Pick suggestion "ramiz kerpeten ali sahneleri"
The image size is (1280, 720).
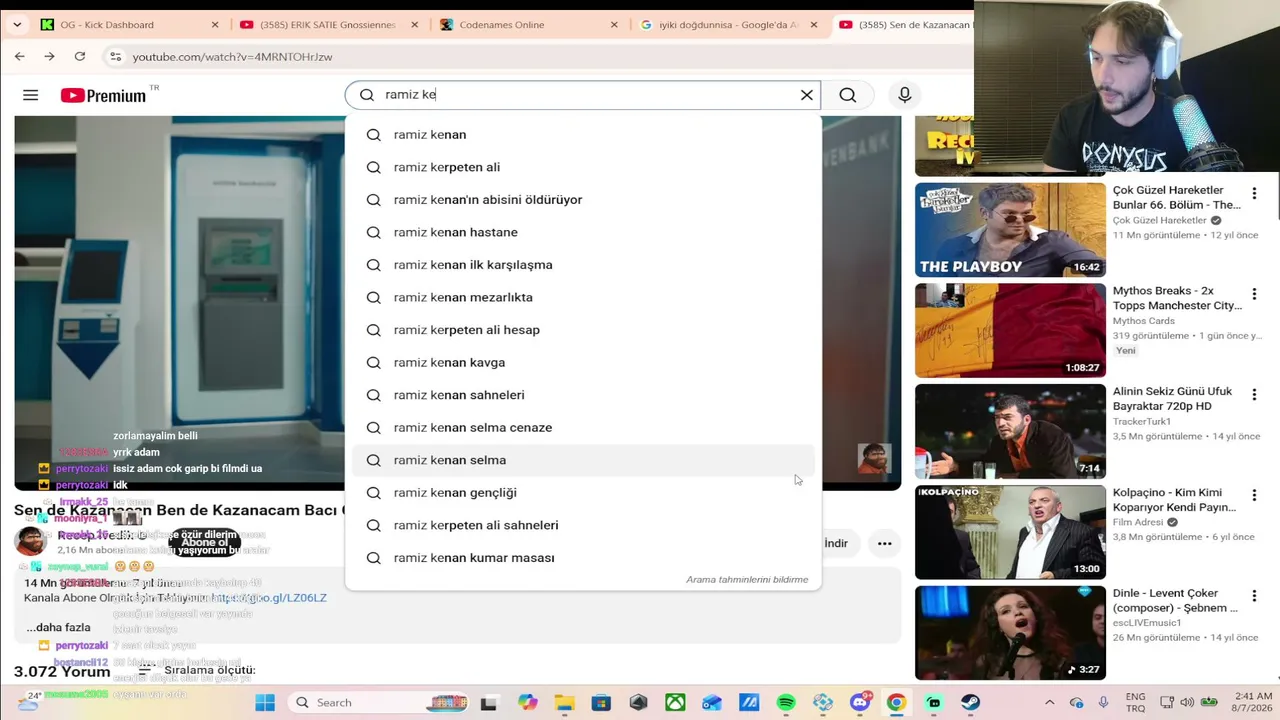pyautogui.click(x=583, y=525)
